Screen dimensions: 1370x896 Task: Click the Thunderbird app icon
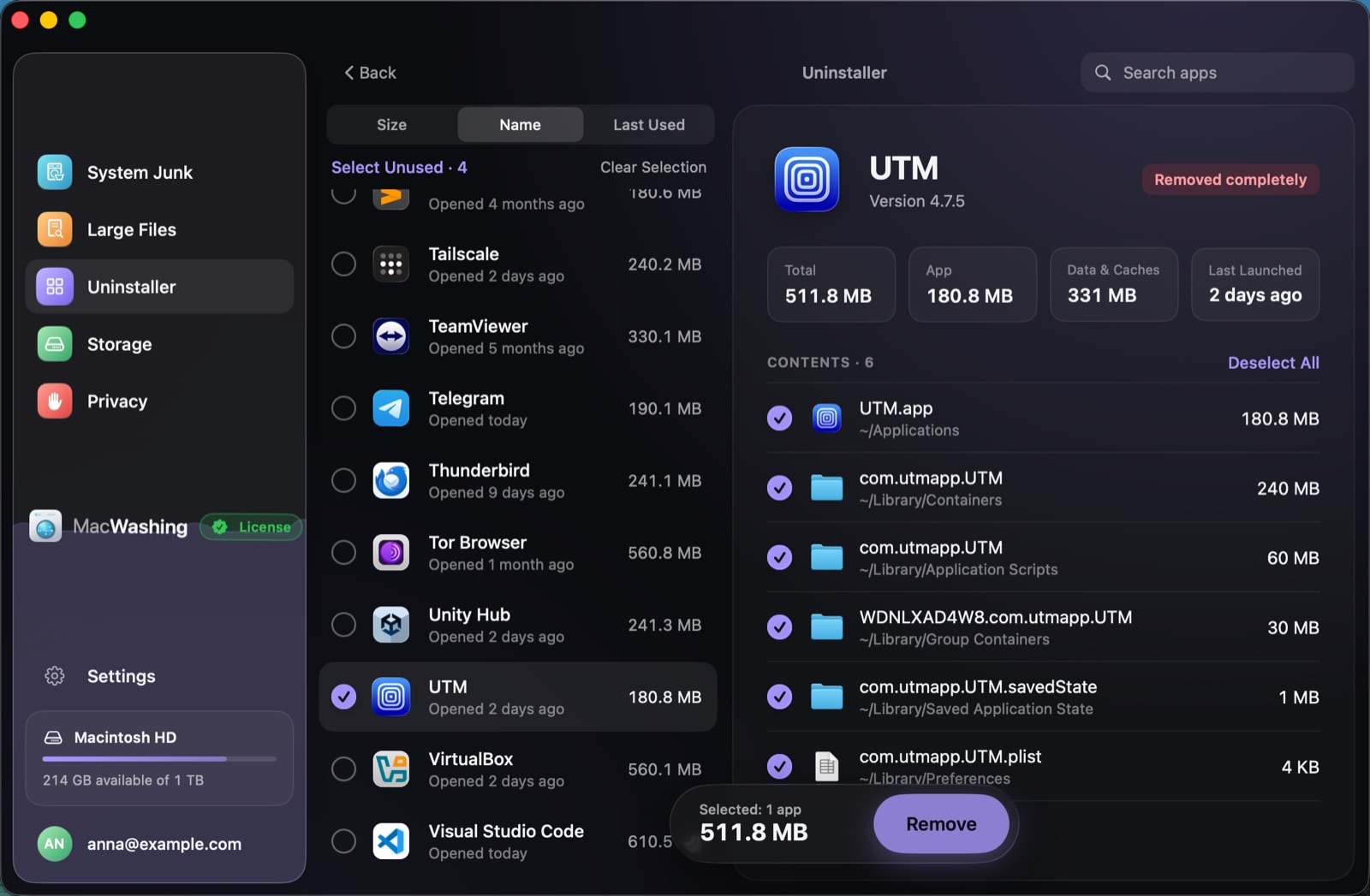391,481
